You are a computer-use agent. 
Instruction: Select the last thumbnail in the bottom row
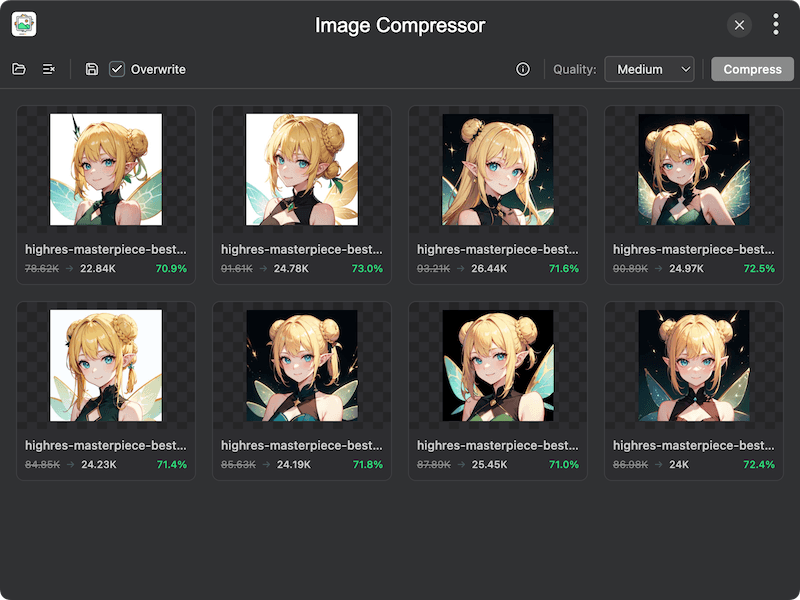694,368
